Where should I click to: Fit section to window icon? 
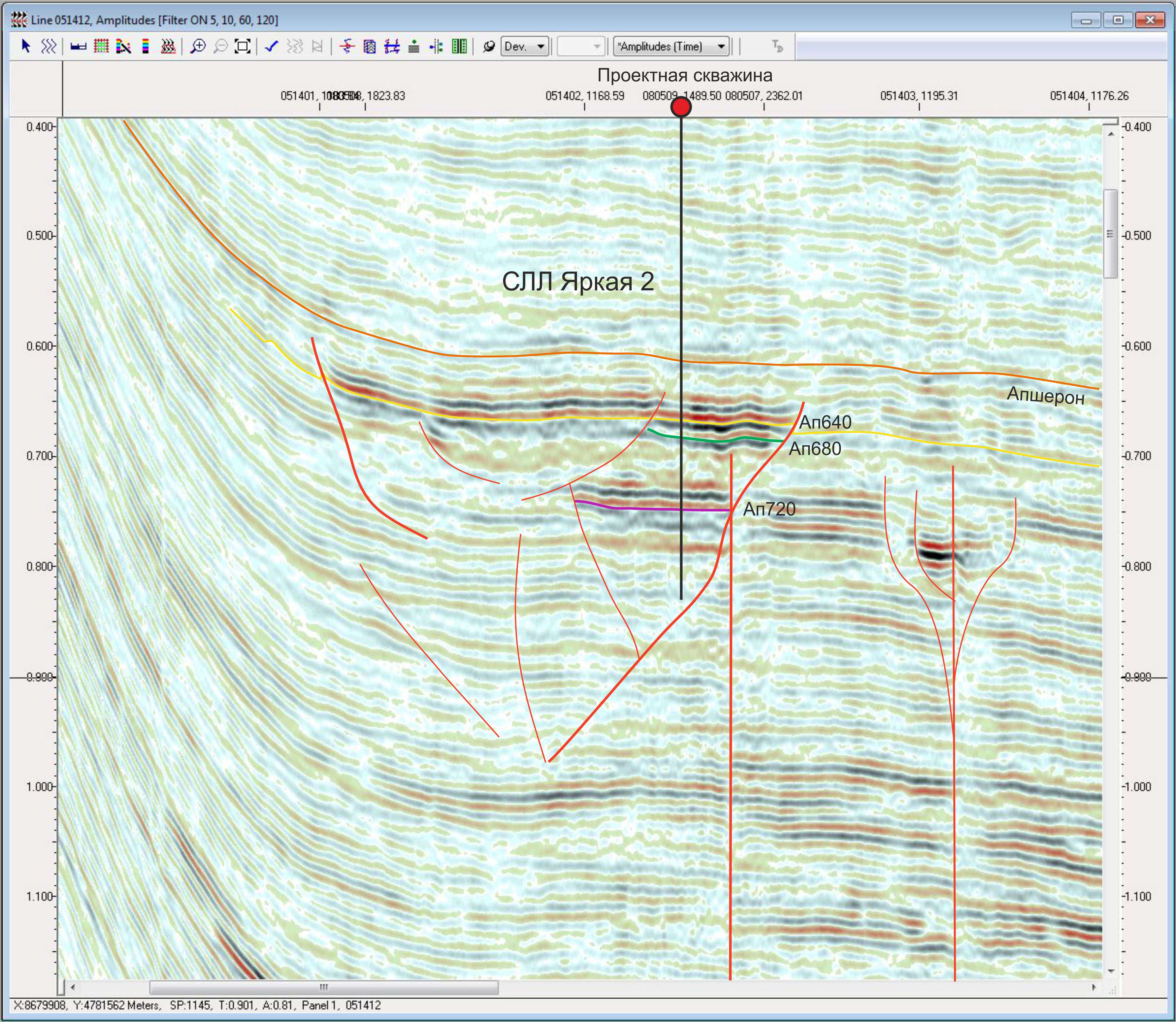243,46
